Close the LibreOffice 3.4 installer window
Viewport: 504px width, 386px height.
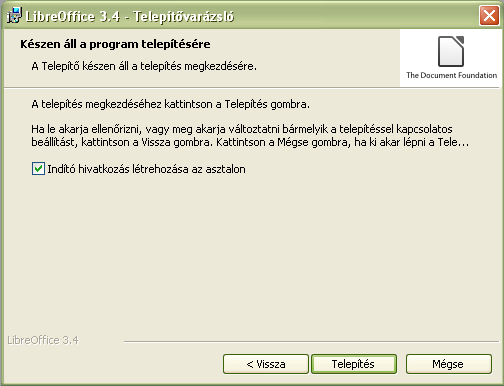point(489,16)
